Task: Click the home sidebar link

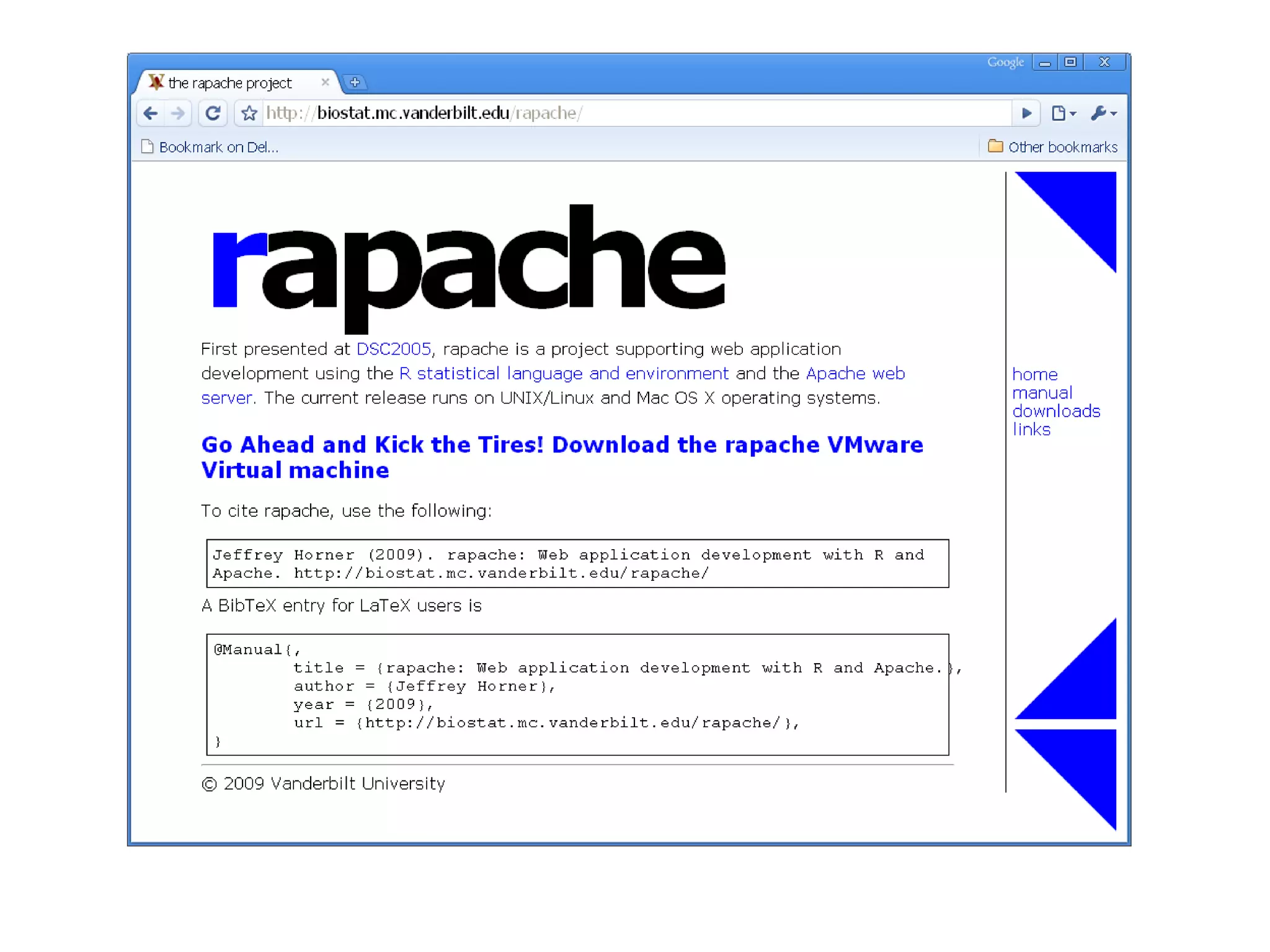Action: (1034, 374)
